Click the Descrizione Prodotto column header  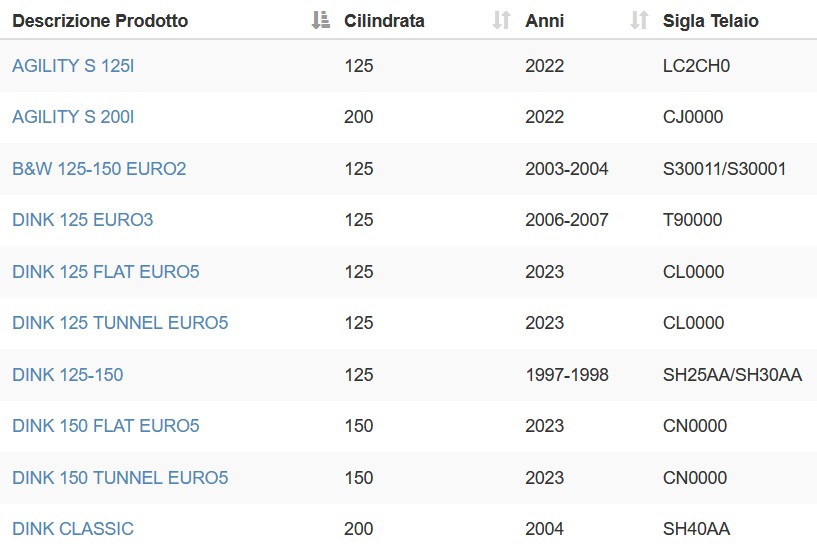point(100,21)
